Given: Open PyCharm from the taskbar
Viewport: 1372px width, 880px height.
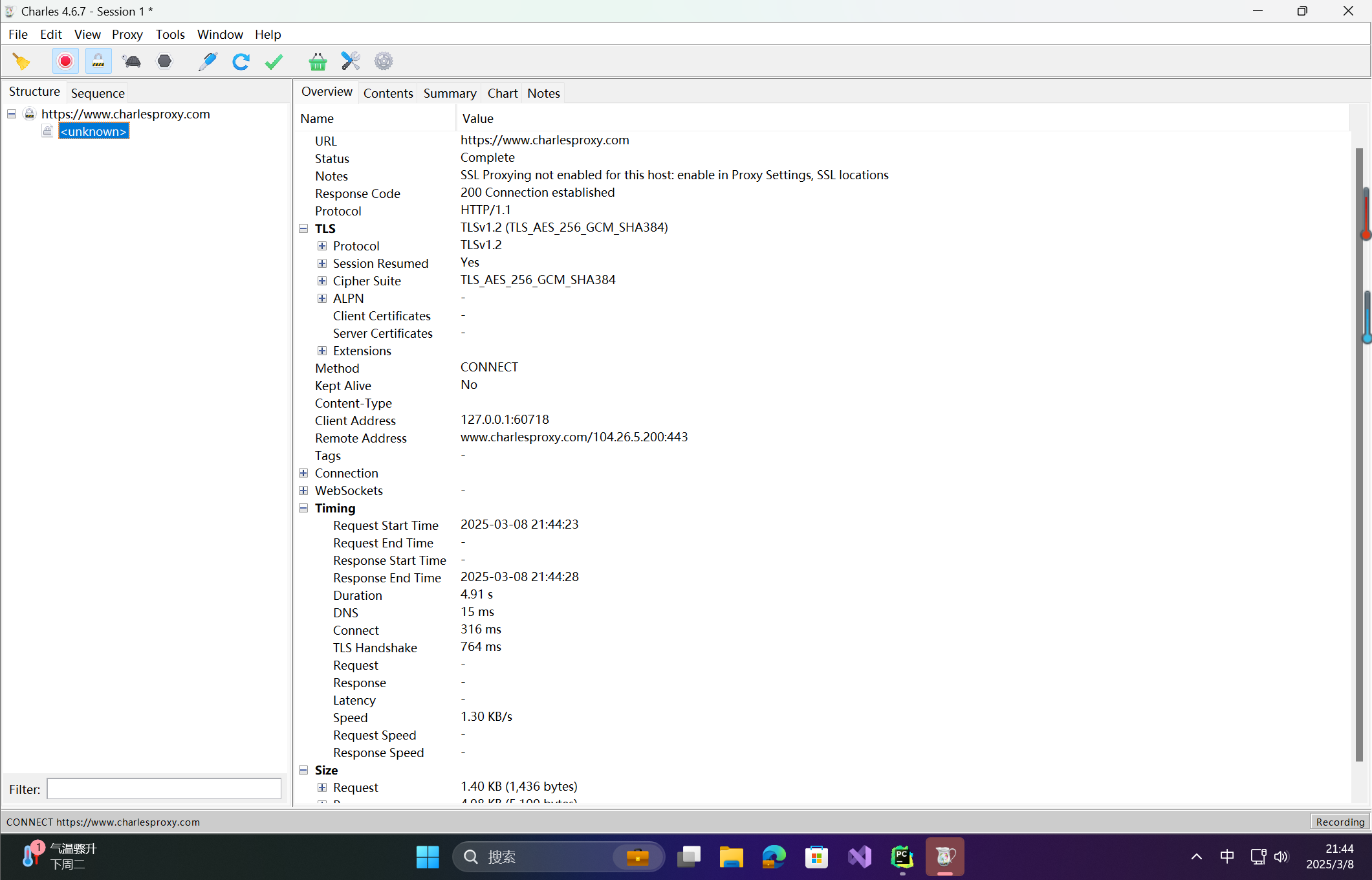Looking at the screenshot, I should tap(902, 857).
